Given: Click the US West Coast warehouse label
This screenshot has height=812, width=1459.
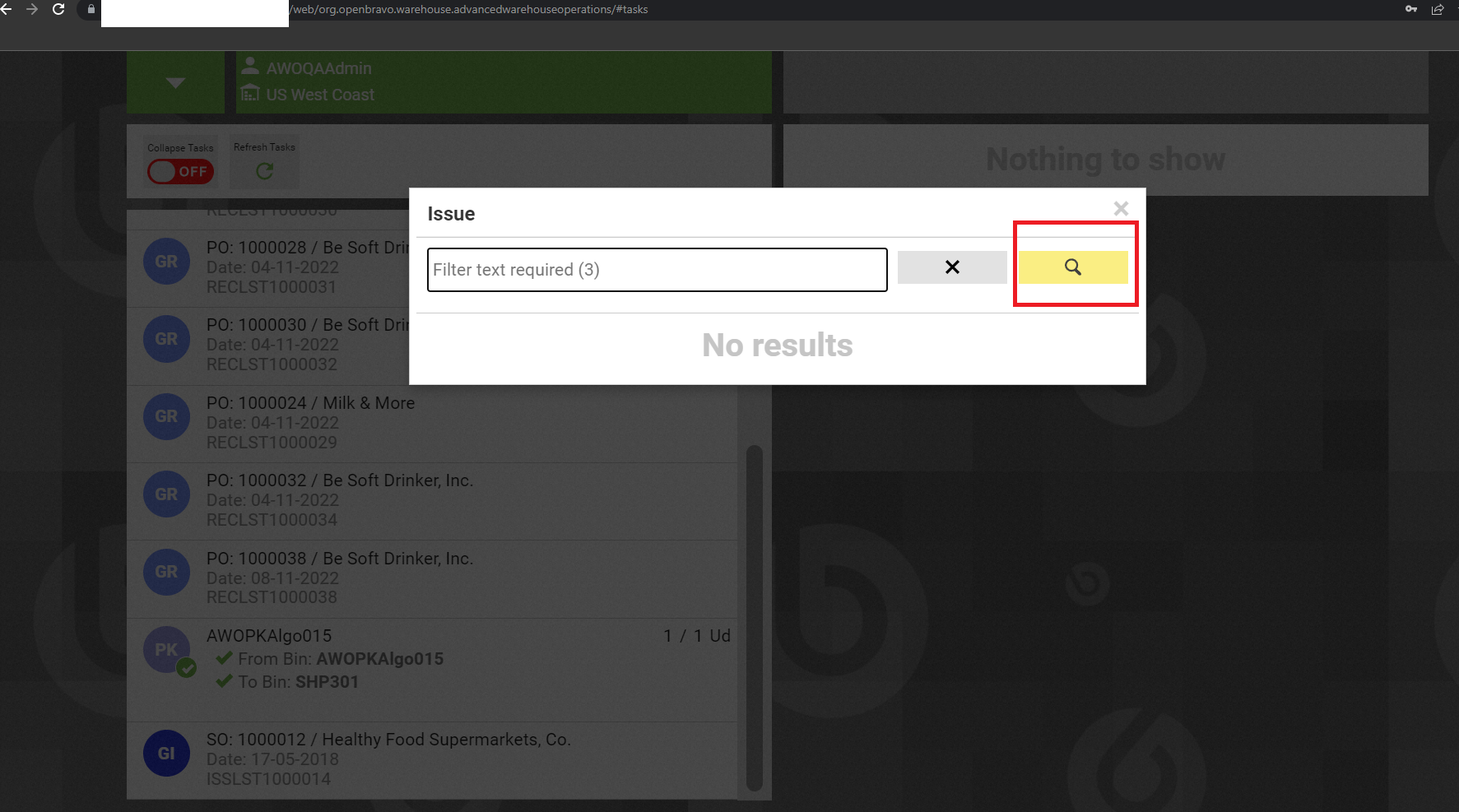Looking at the screenshot, I should coord(319,95).
